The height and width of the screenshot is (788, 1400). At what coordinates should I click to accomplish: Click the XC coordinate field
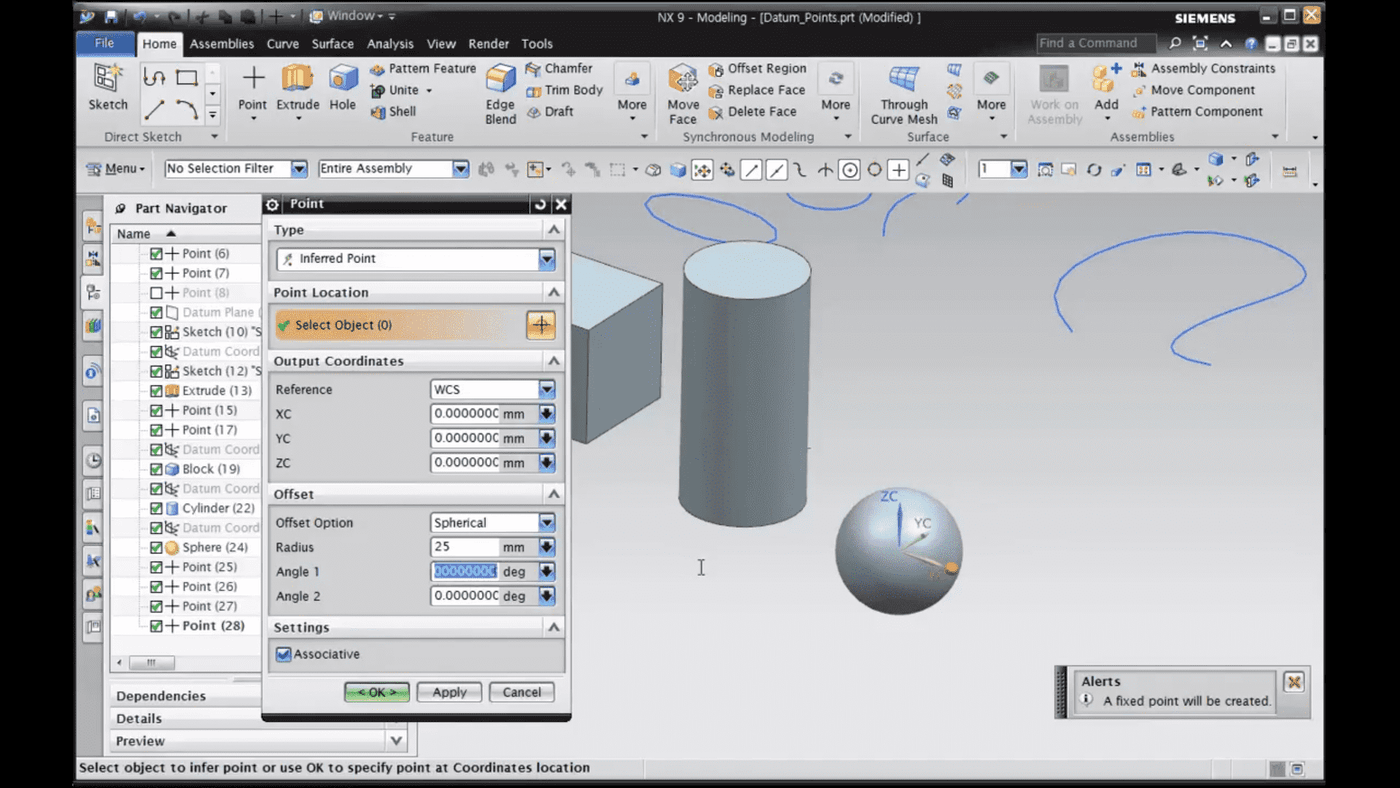point(465,414)
